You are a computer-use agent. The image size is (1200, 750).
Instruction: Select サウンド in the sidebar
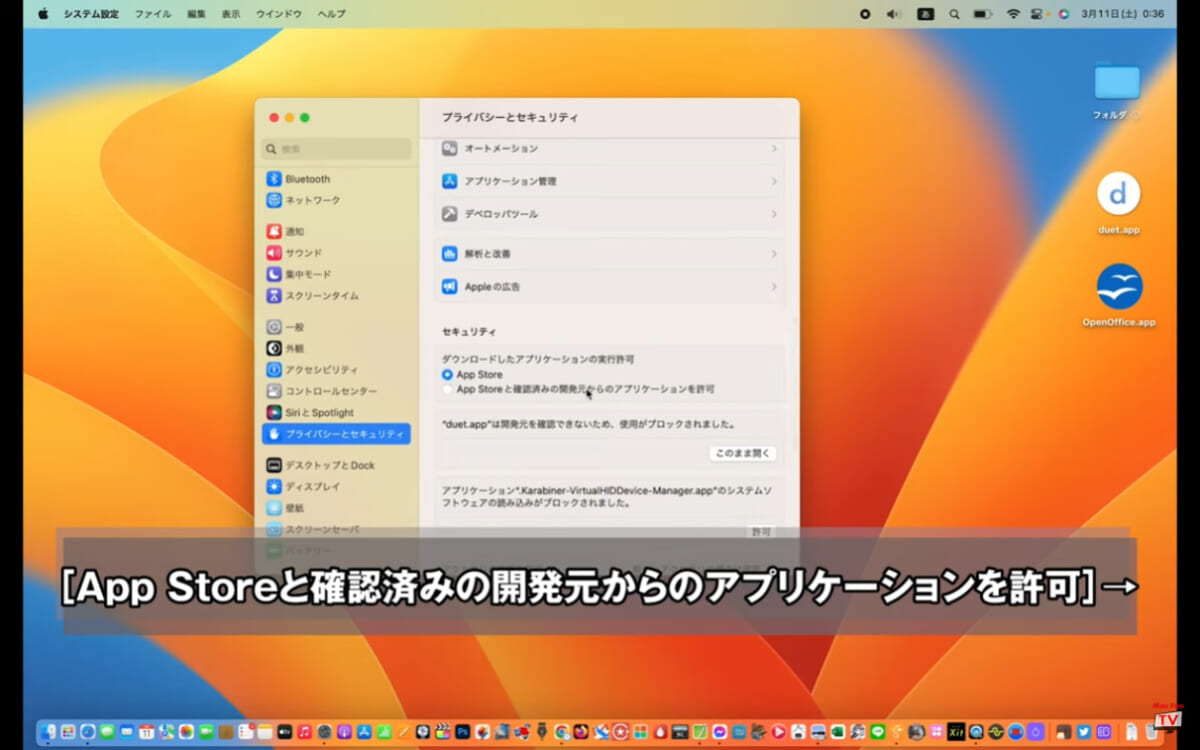(x=336, y=253)
